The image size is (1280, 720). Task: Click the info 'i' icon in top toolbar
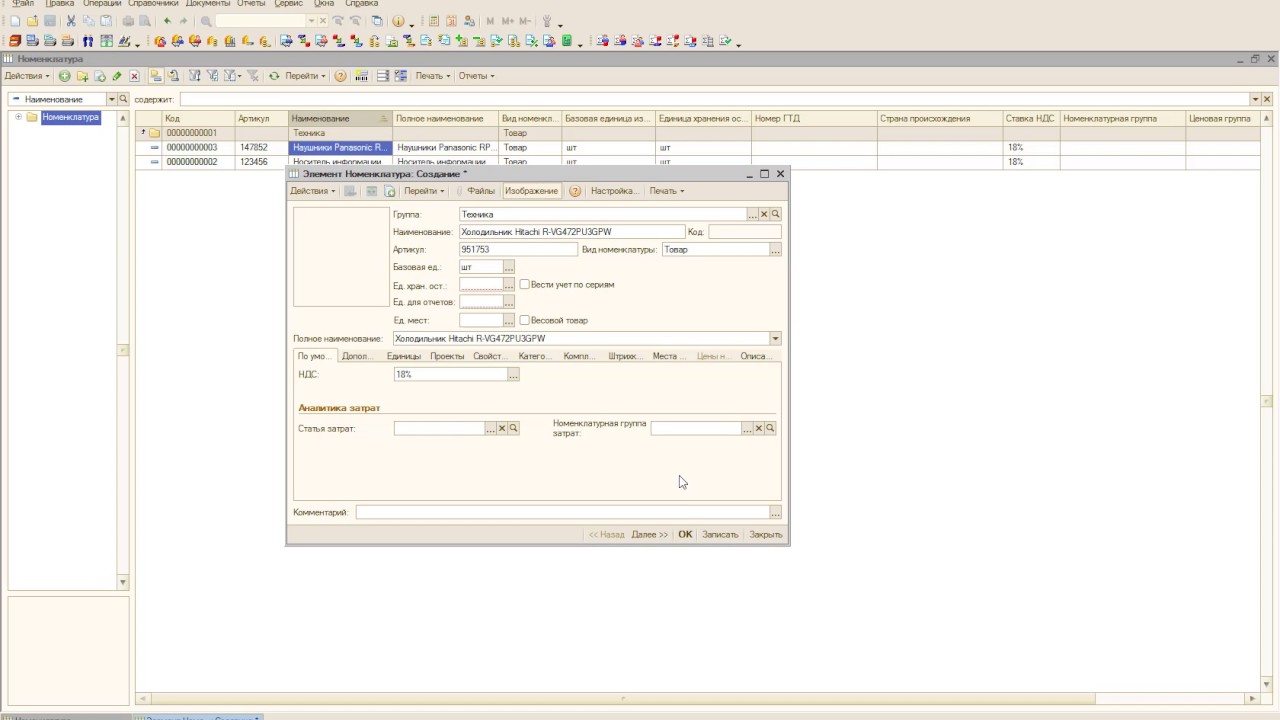click(398, 21)
